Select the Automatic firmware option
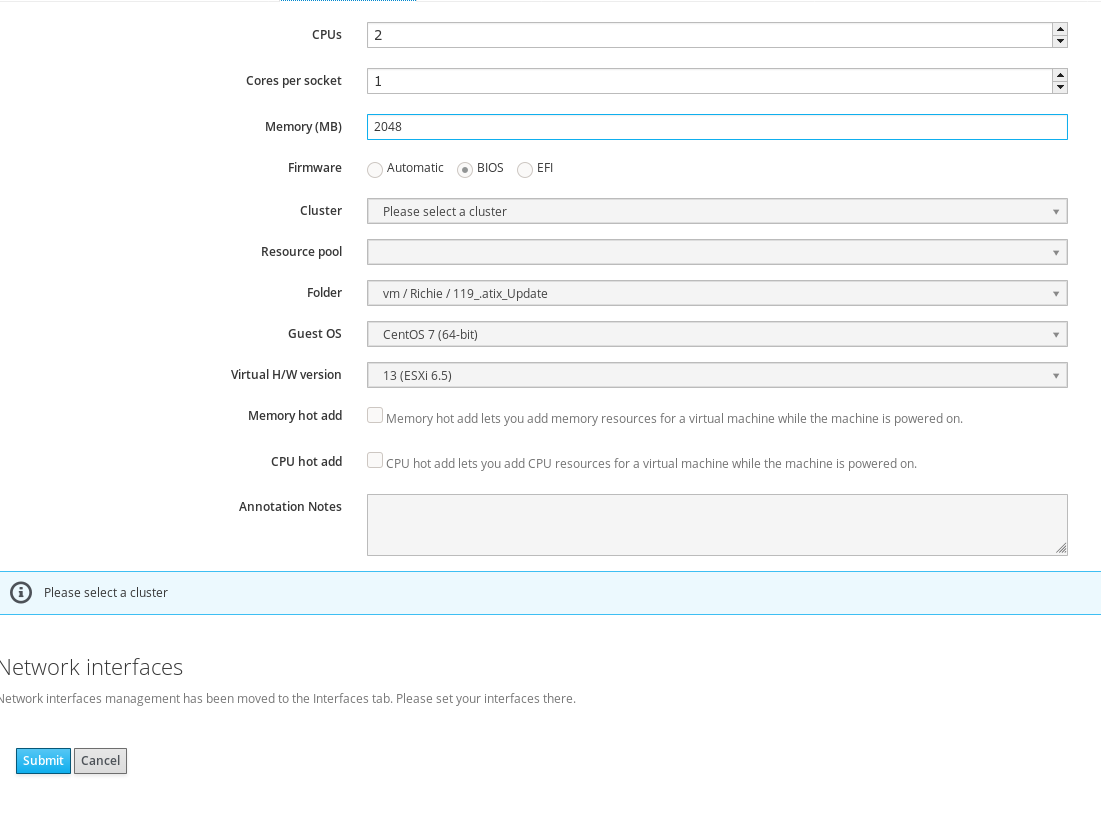 click(x=375, y=169)
